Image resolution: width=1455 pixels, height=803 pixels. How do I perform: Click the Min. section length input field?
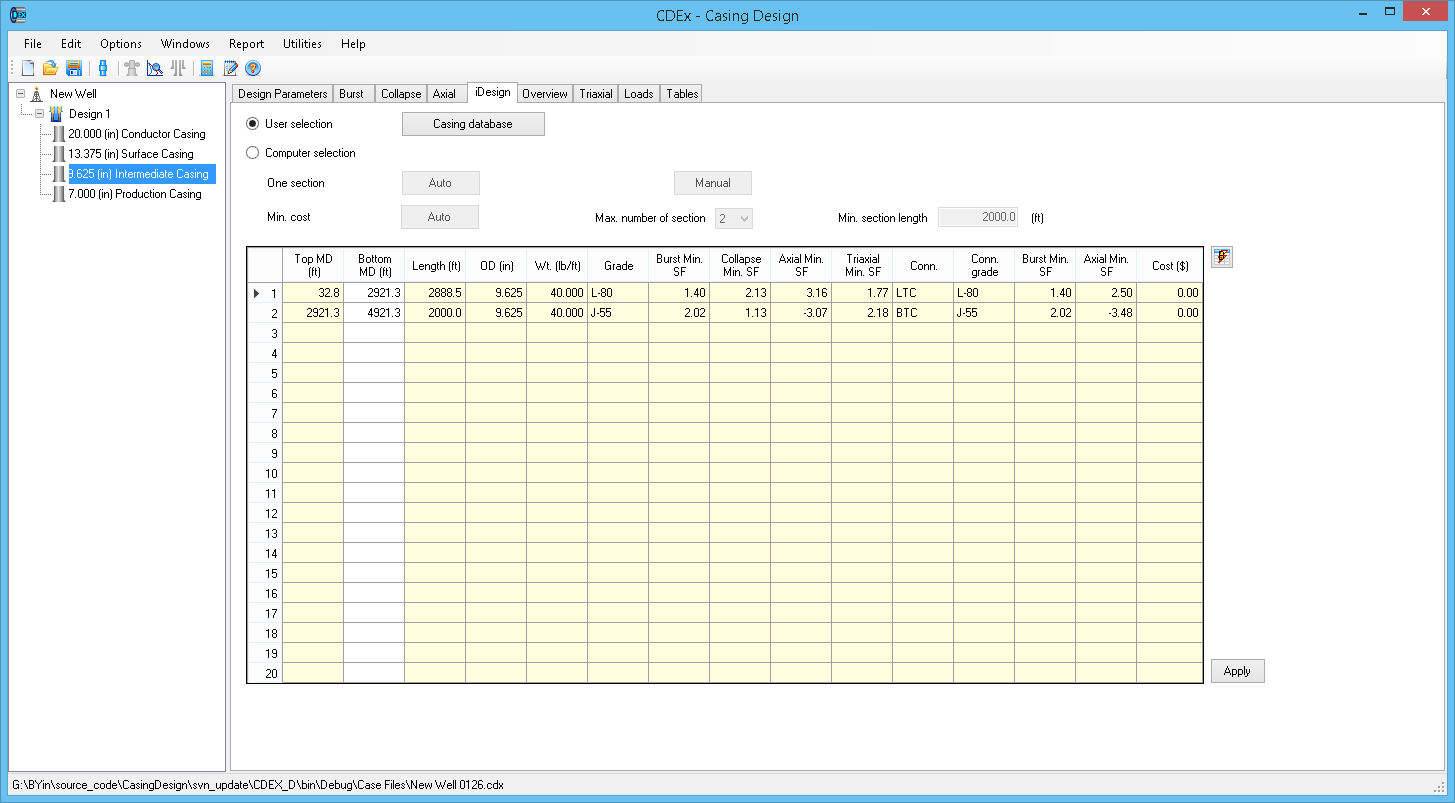979,217
